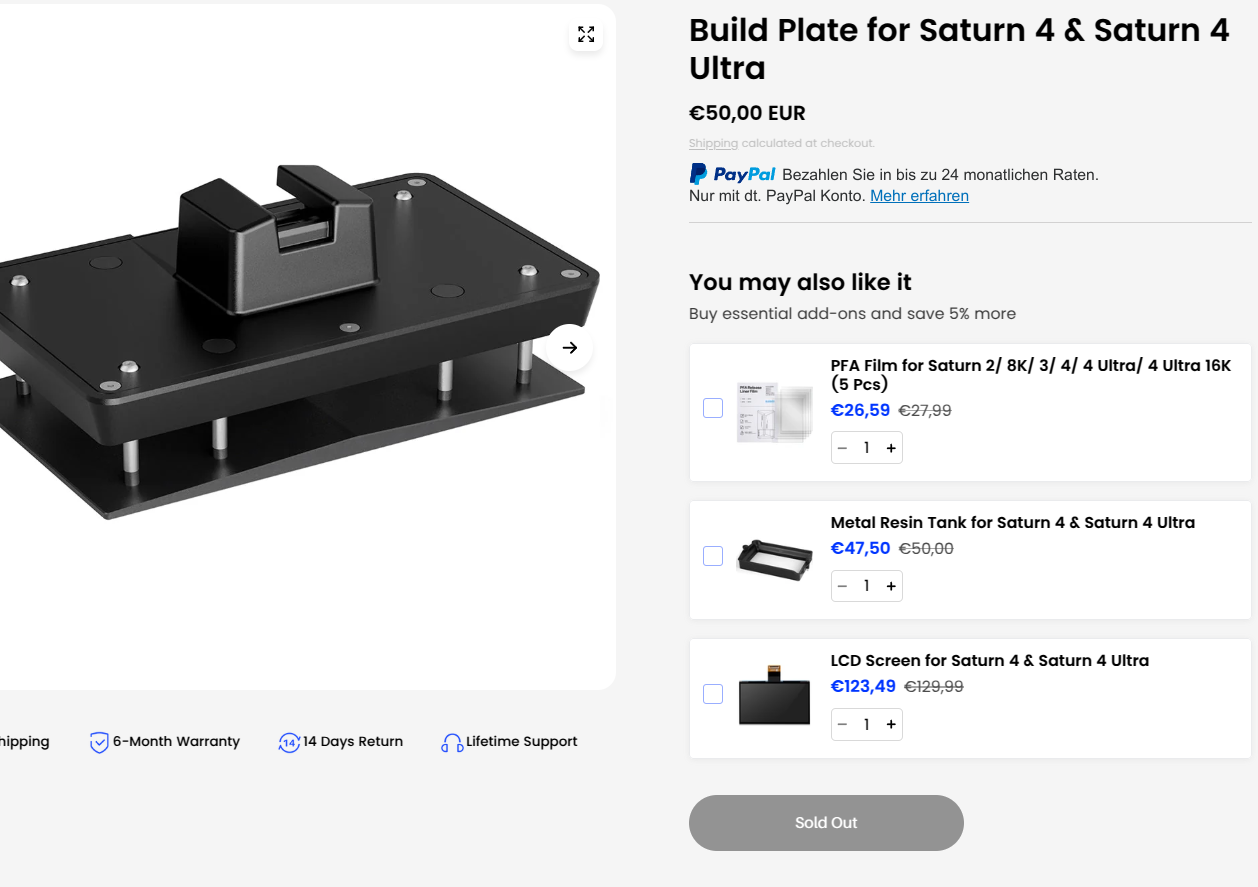Click the 6-Month Warranty shield icon

[x=99, y=742]
